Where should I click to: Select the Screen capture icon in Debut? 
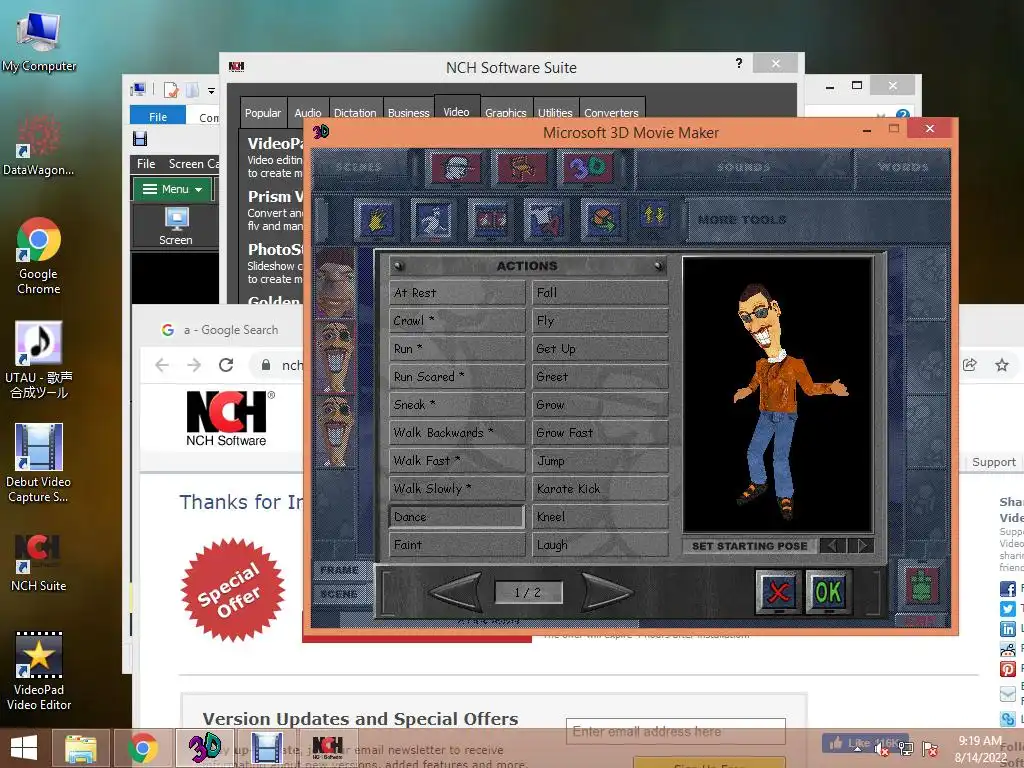(x=176, y=226)
